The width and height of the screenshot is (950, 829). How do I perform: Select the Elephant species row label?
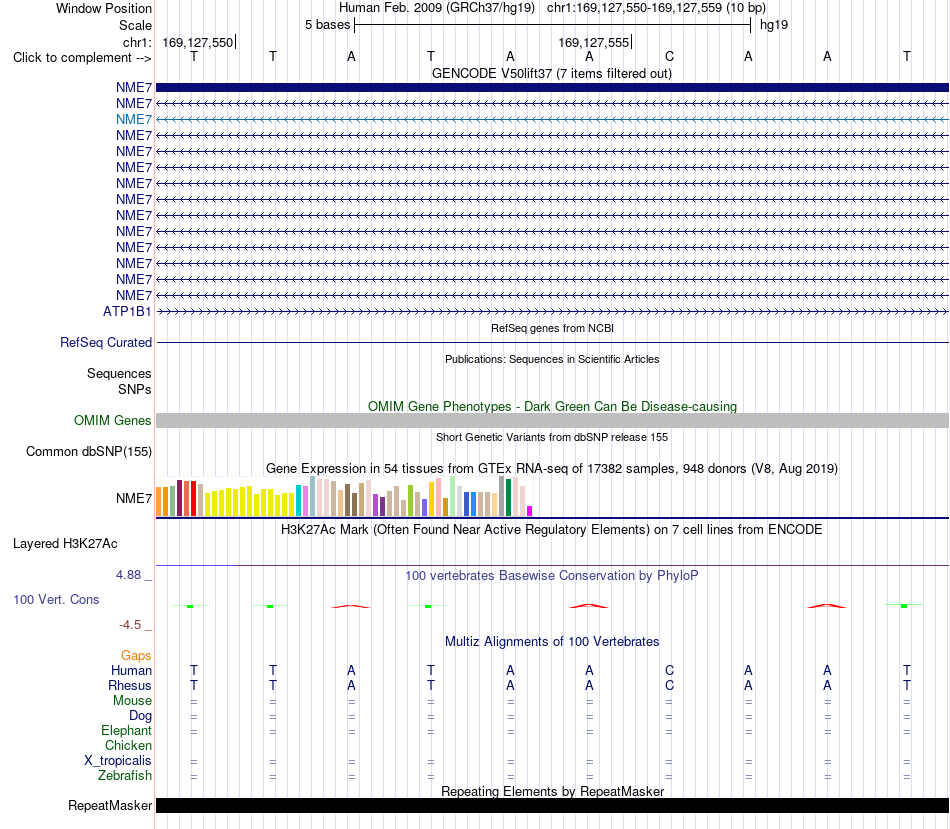coord(126,731)
